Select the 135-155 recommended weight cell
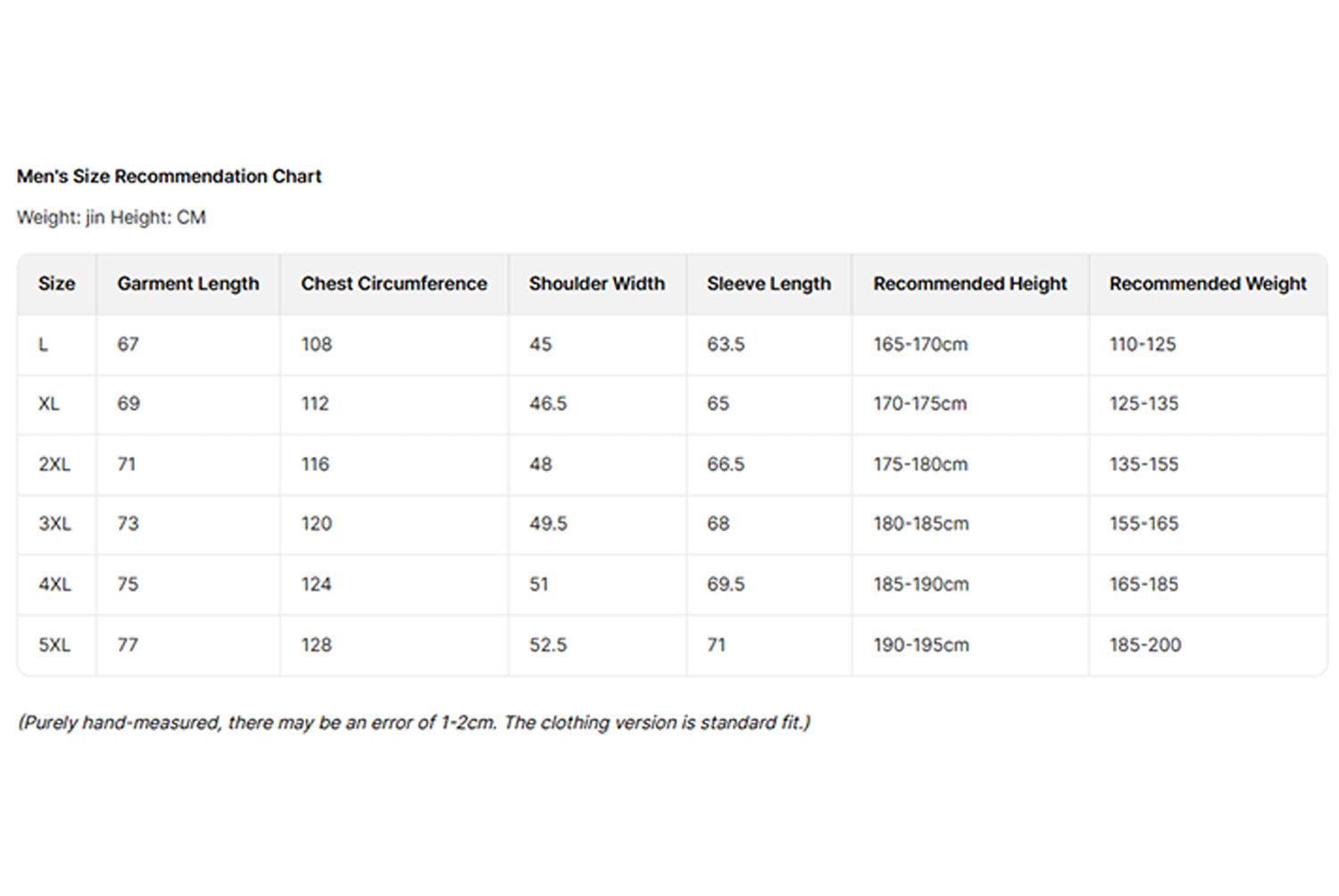The width and height of the screenshot is (1339, 896). click(1144, 464)
